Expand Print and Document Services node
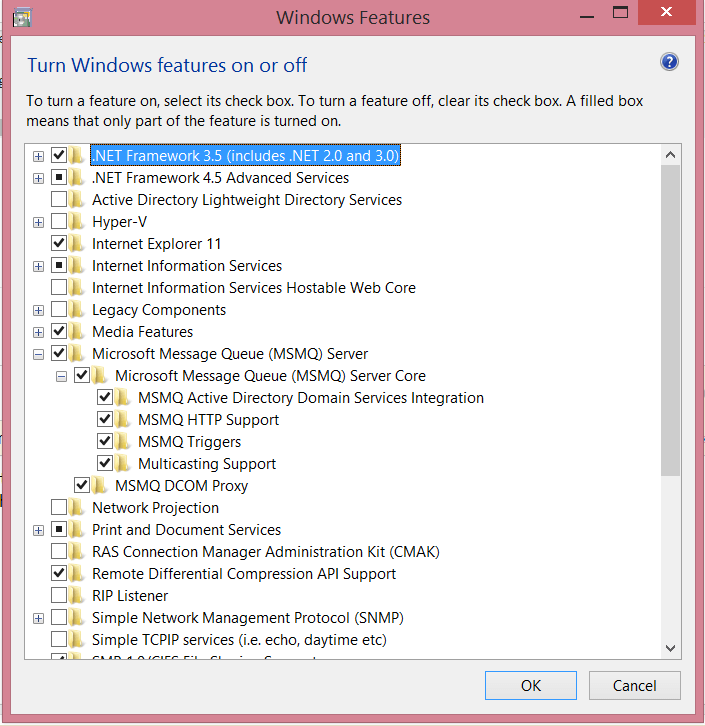The width and height of the screenshot is (705, 726). tap(38, 531)
